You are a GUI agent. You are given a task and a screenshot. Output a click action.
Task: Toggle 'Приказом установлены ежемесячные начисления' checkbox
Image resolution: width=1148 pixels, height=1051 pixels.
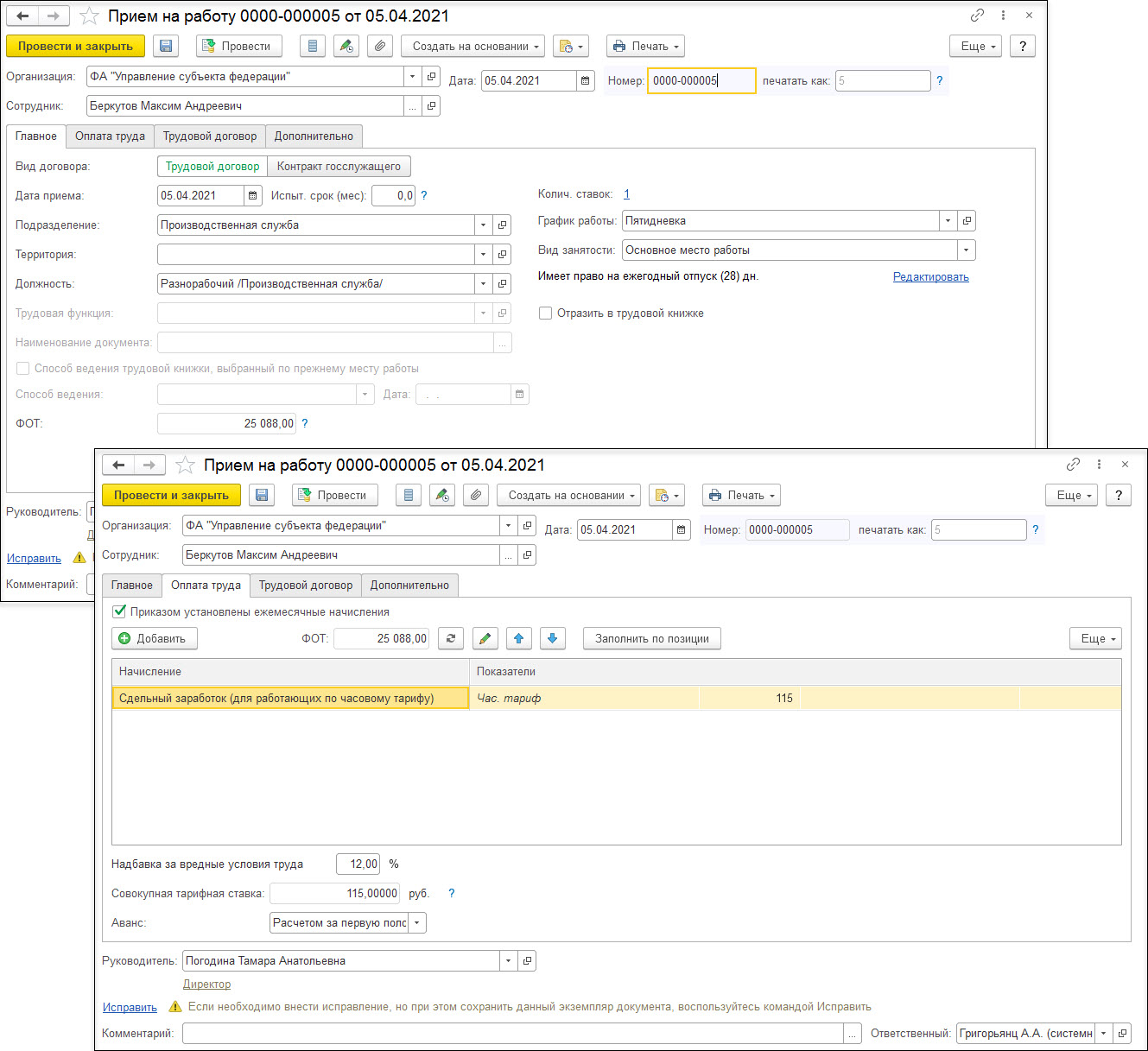pos(119,611)
